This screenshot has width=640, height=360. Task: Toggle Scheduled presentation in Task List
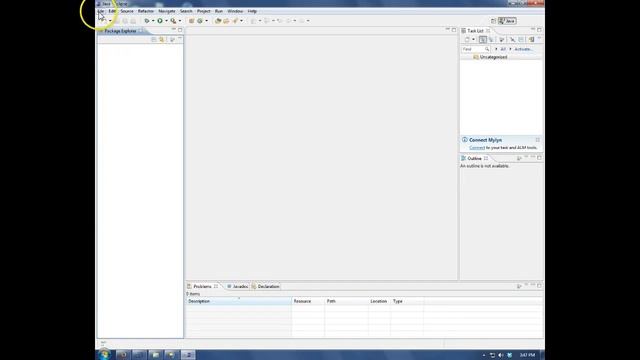coord(491,40)
